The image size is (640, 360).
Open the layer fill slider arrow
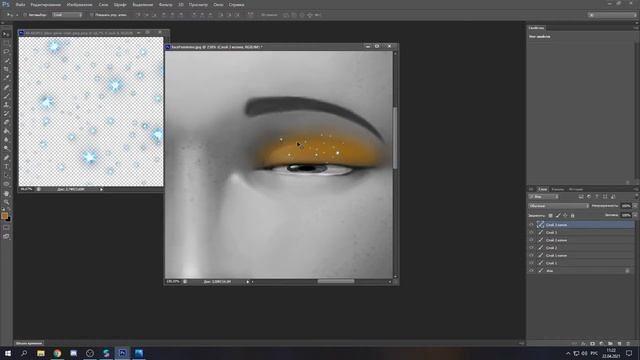pyautogui.click(x=635, y=215)
